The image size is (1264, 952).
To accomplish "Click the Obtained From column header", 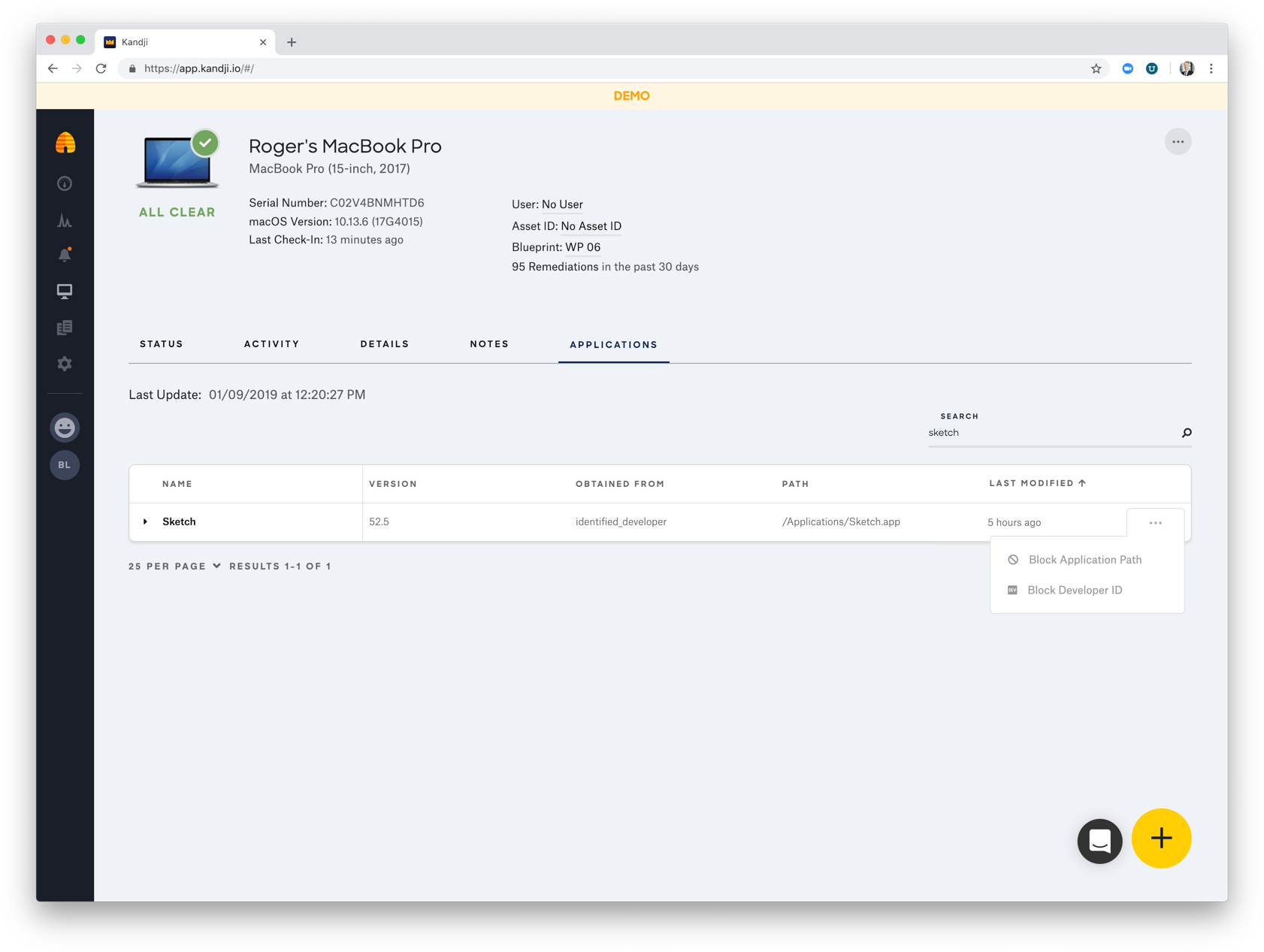I will coord(620,484).
